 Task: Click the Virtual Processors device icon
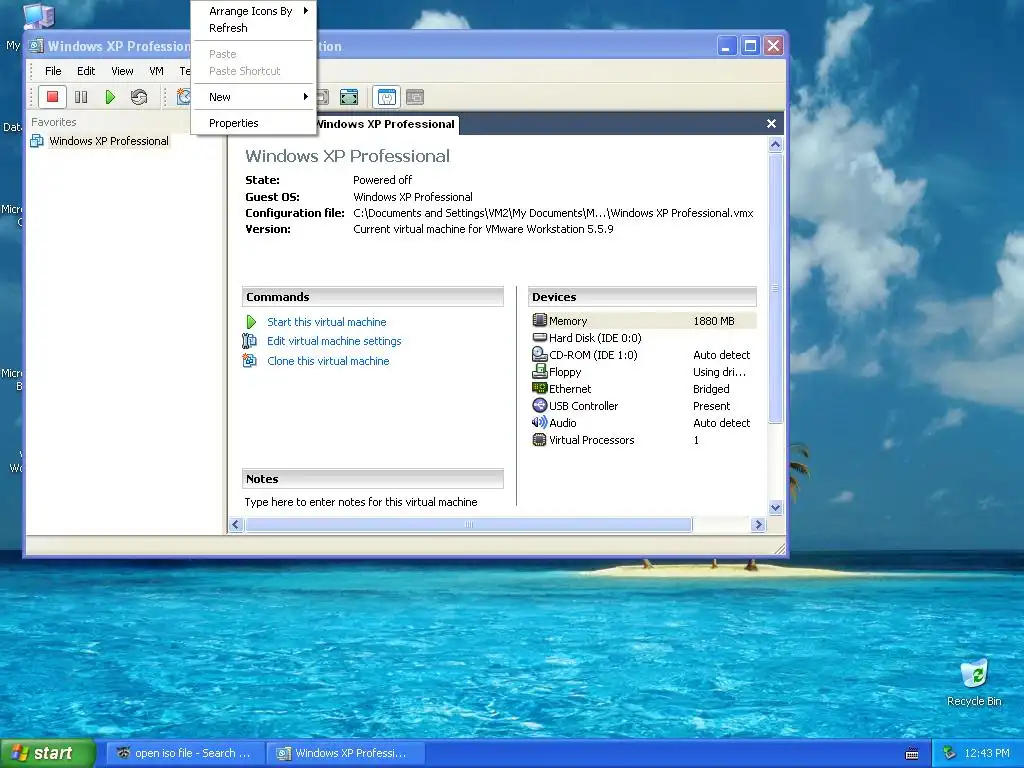539,440
